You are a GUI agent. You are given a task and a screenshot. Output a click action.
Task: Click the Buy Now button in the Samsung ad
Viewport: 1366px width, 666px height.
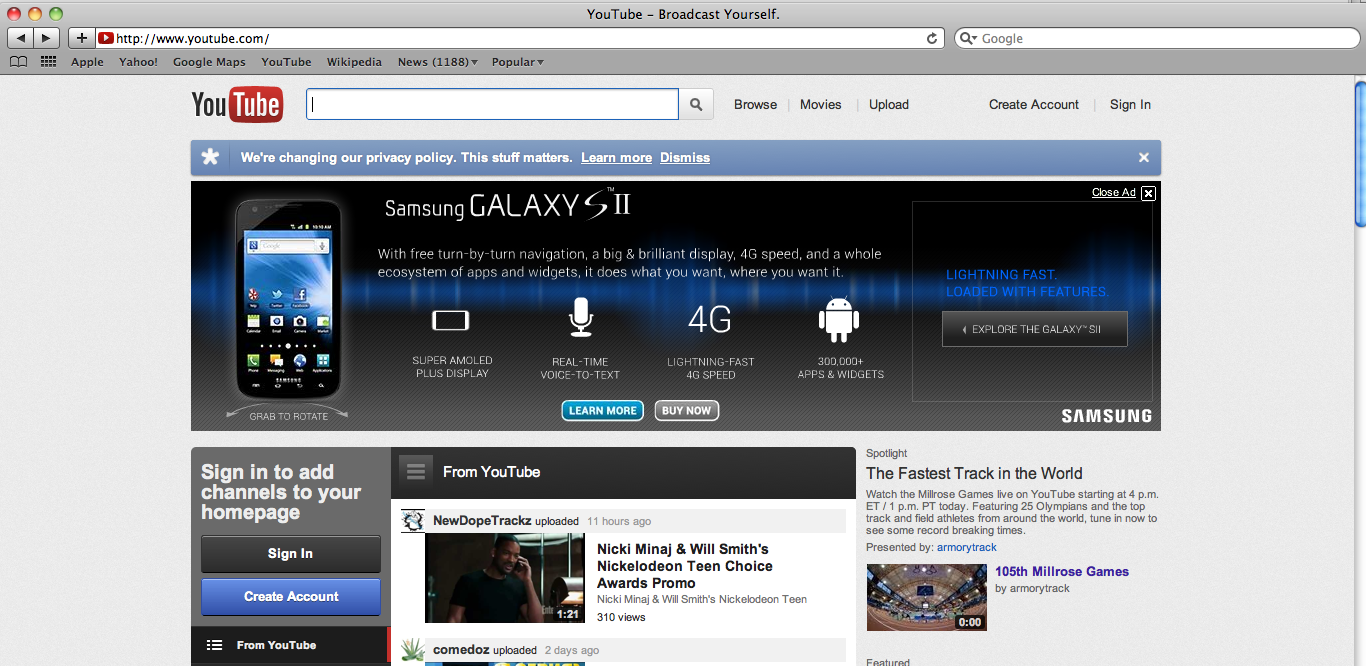(x=687, y=410)
